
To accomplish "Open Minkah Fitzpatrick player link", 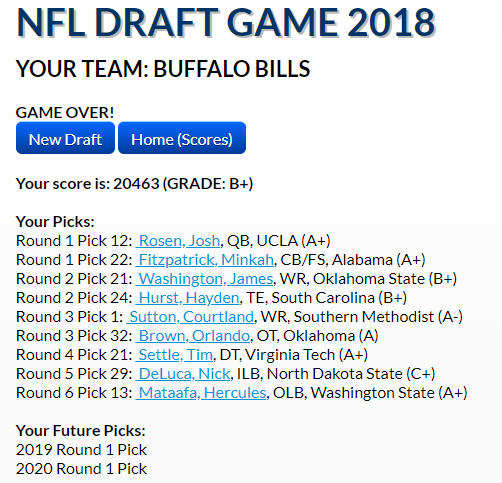I will tap(205, 260).
